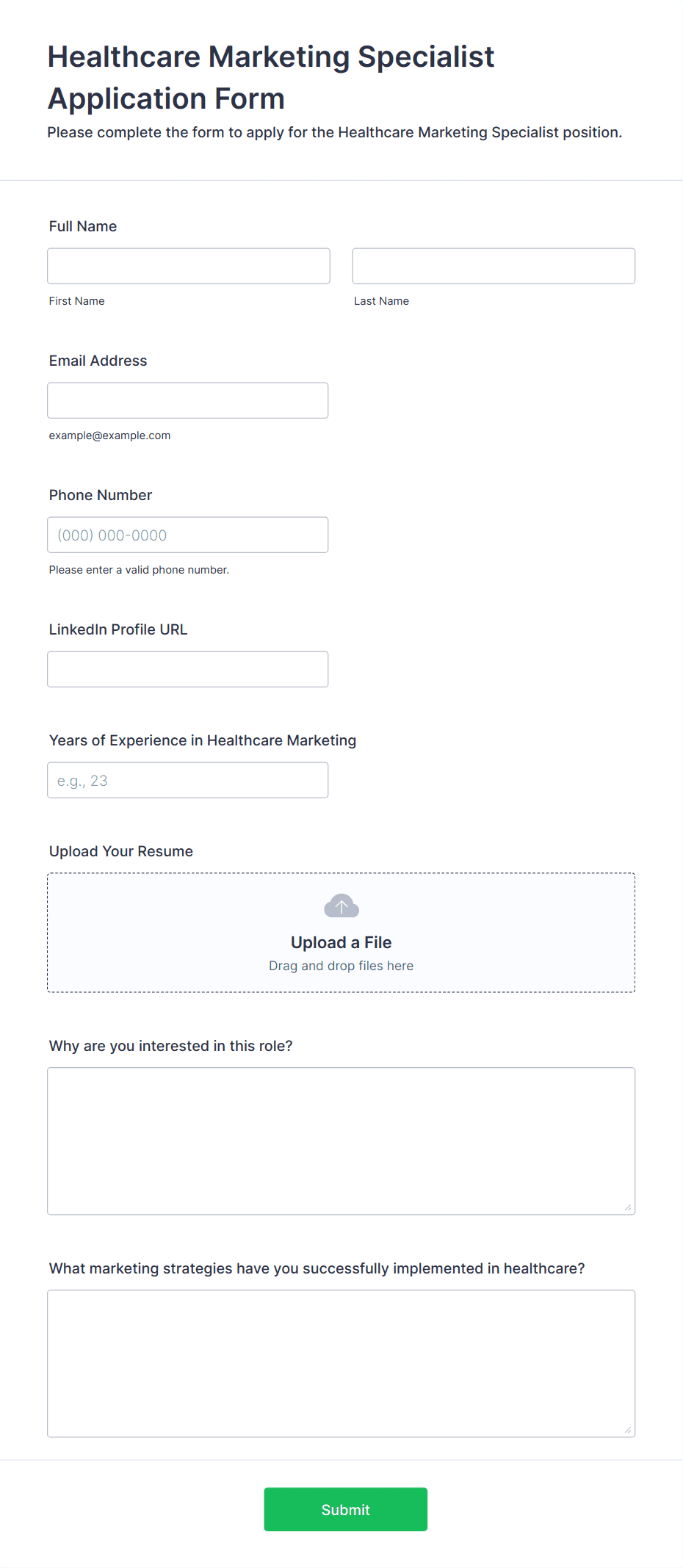The image size is (683, 1568).
Task: Click the LinkedIn Profile URL label
Action: [x=118, y=629]
